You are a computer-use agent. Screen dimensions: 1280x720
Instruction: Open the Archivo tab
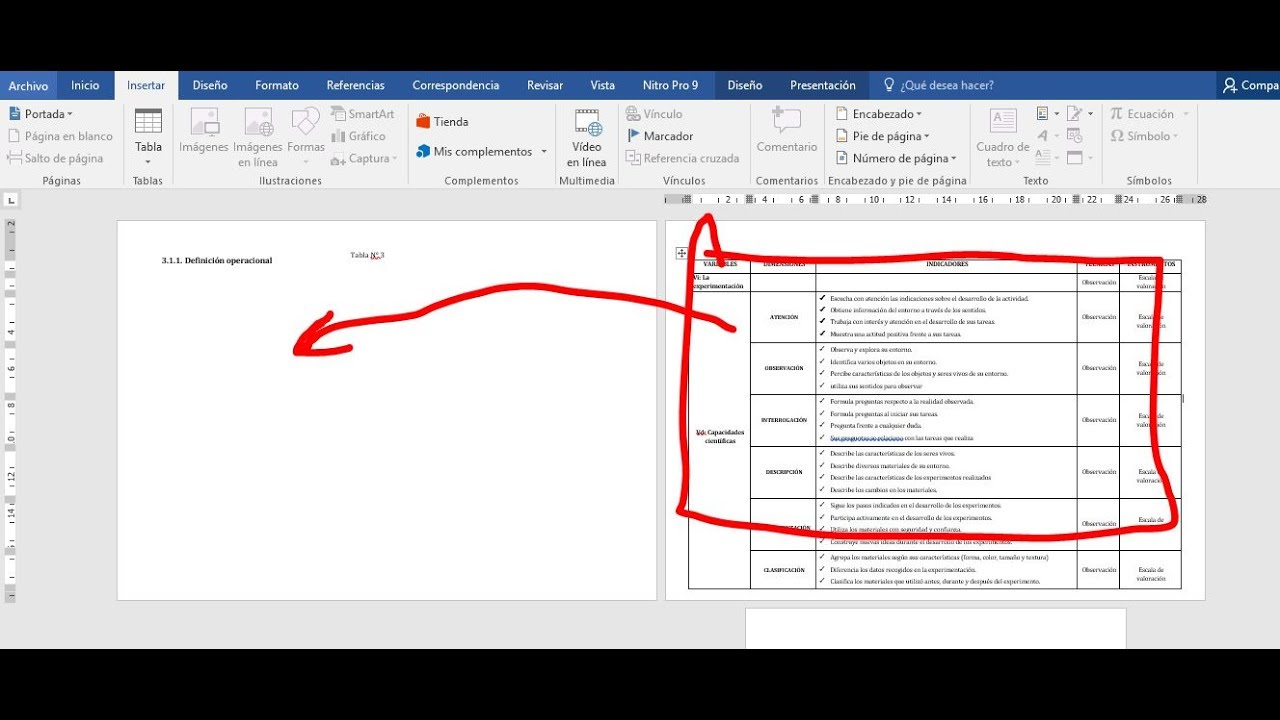coord(28,85)
